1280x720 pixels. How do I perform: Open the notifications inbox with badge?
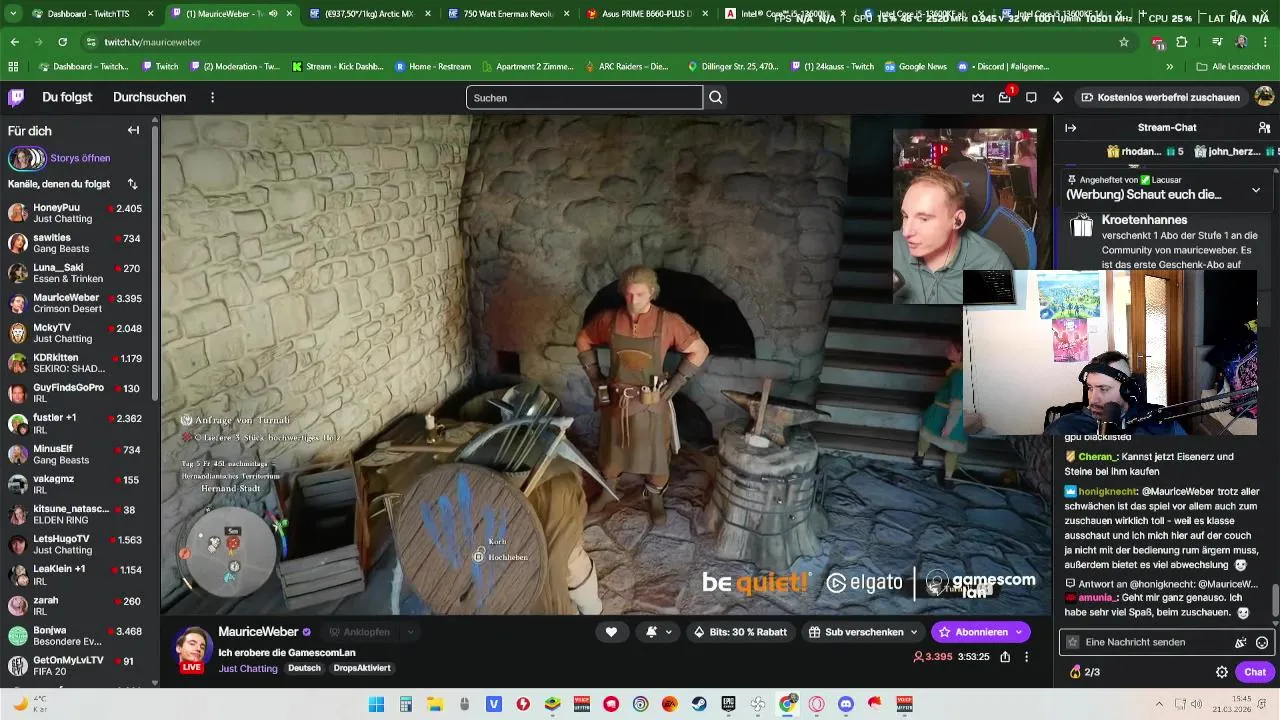(1005, 97)
